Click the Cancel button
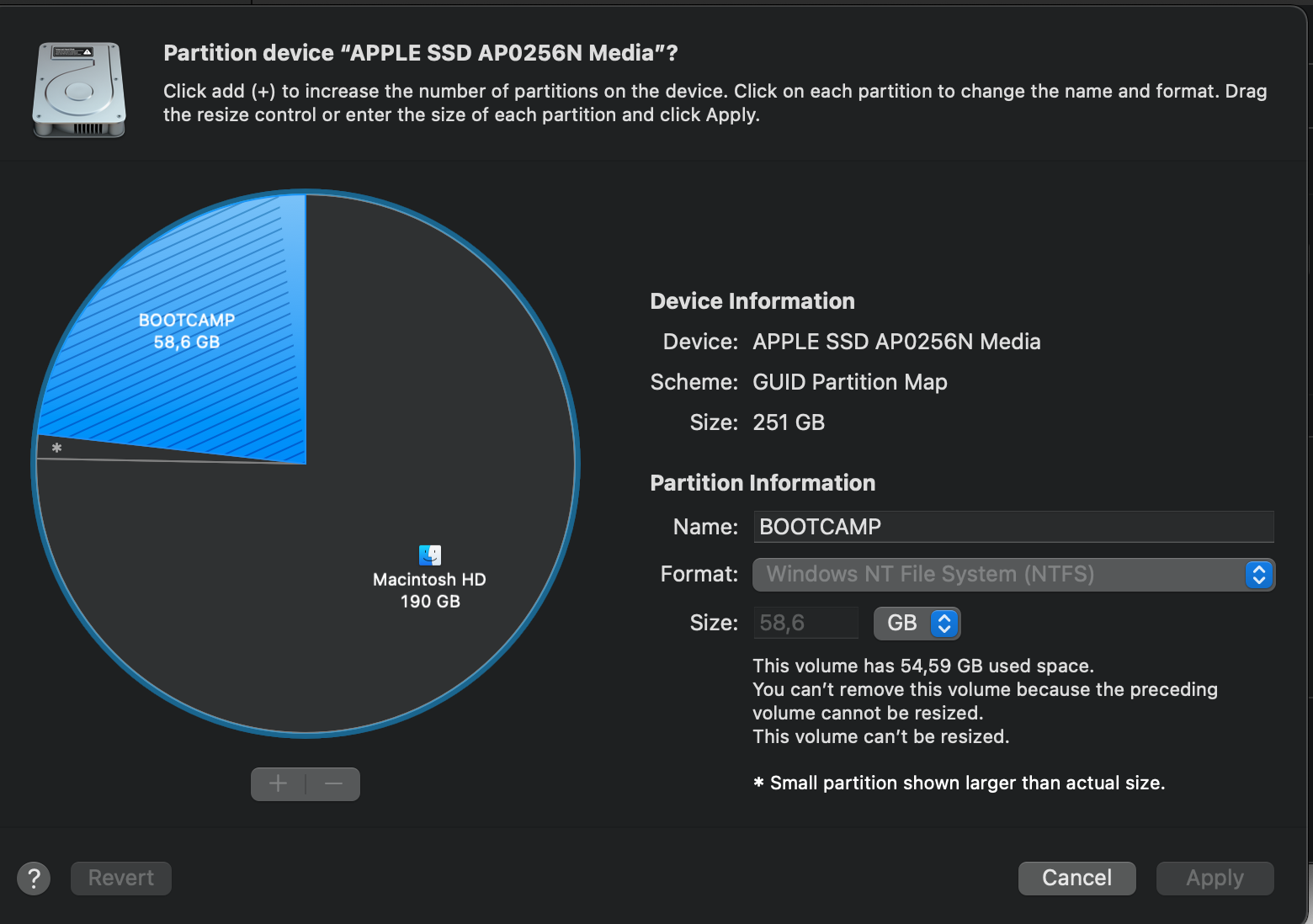This screenshot has width=1313, height=924. pyautogui.click(x=1076, y=878)
